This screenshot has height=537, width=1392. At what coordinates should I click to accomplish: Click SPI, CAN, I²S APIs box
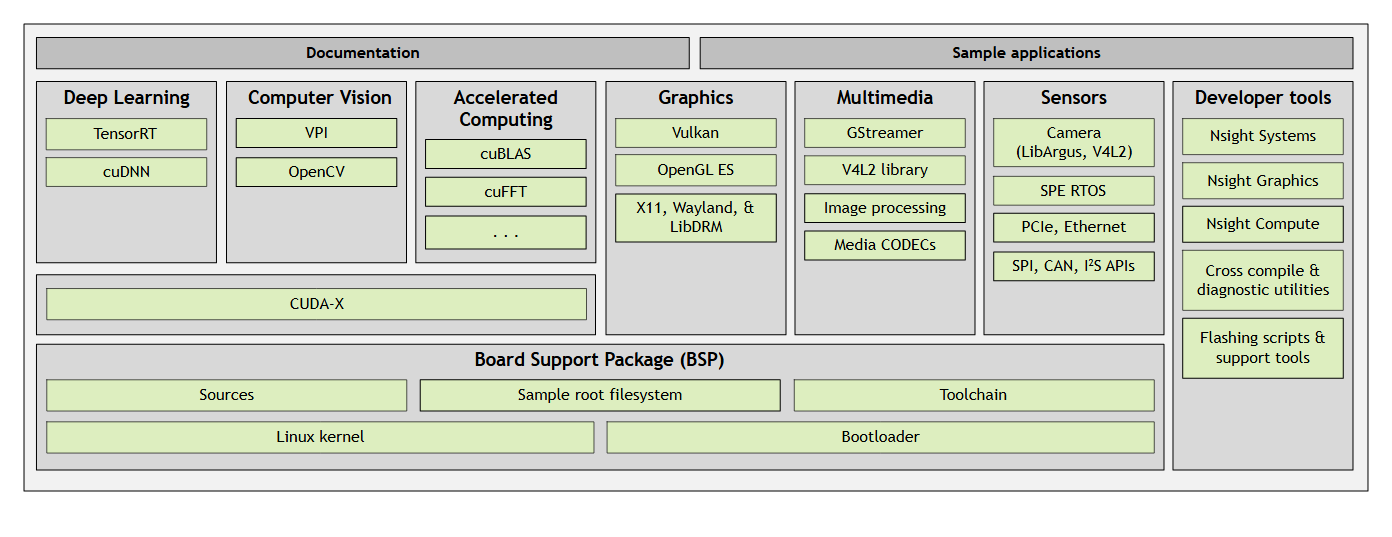click(1074, 266)
